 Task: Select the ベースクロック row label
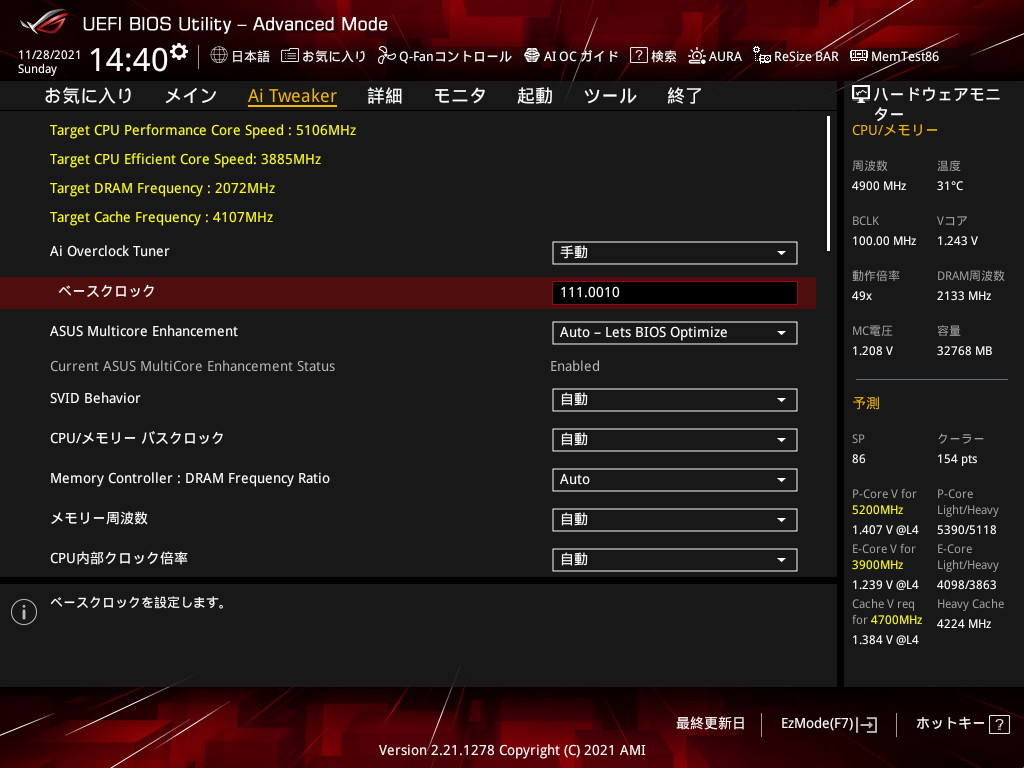[x=106, y=291]
